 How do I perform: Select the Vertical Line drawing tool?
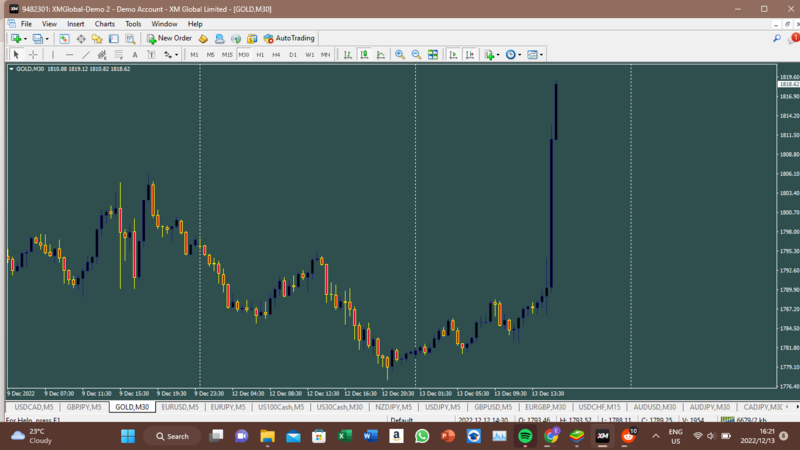53,55
